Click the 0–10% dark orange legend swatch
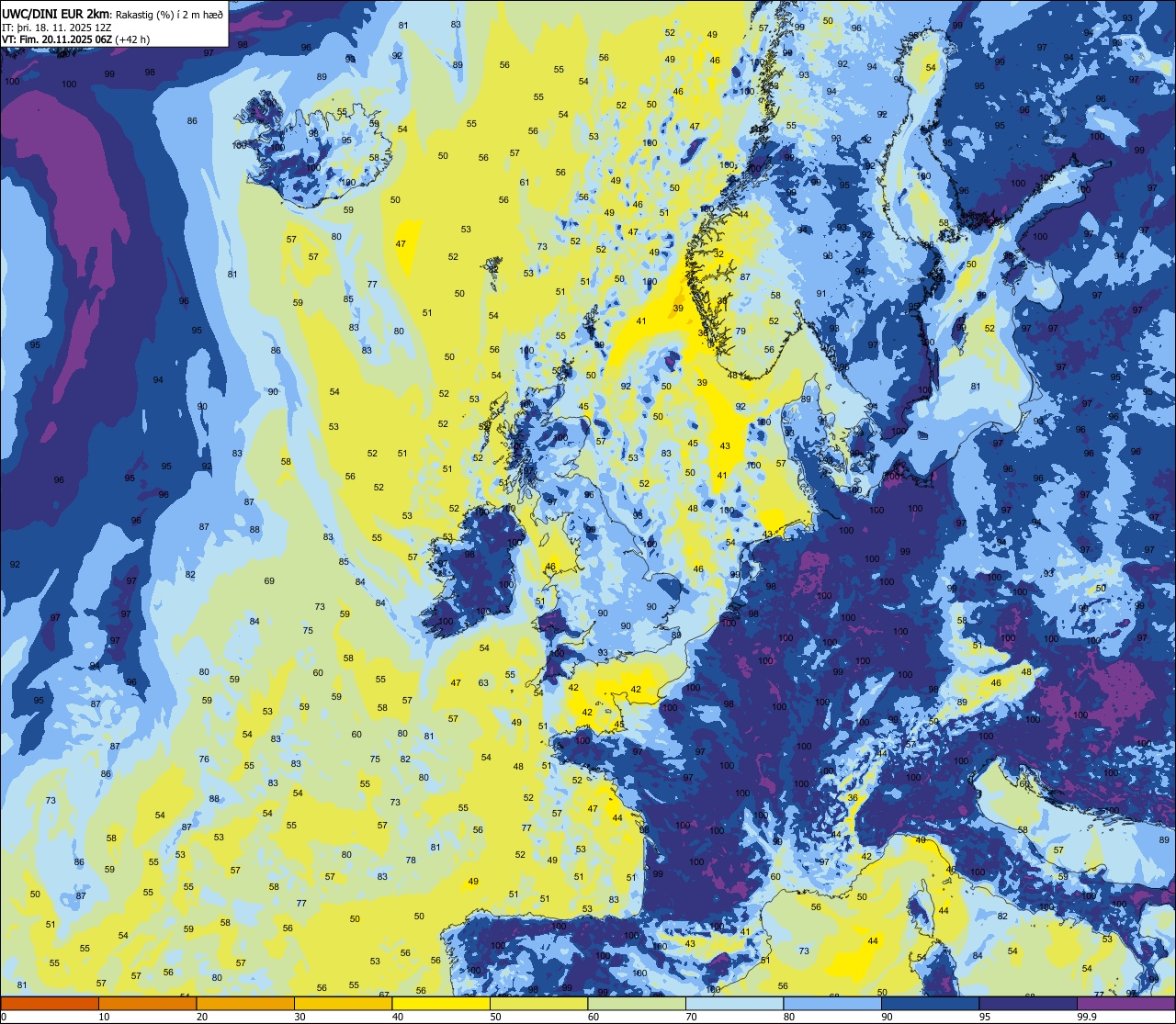 [x=50, y=1004]
